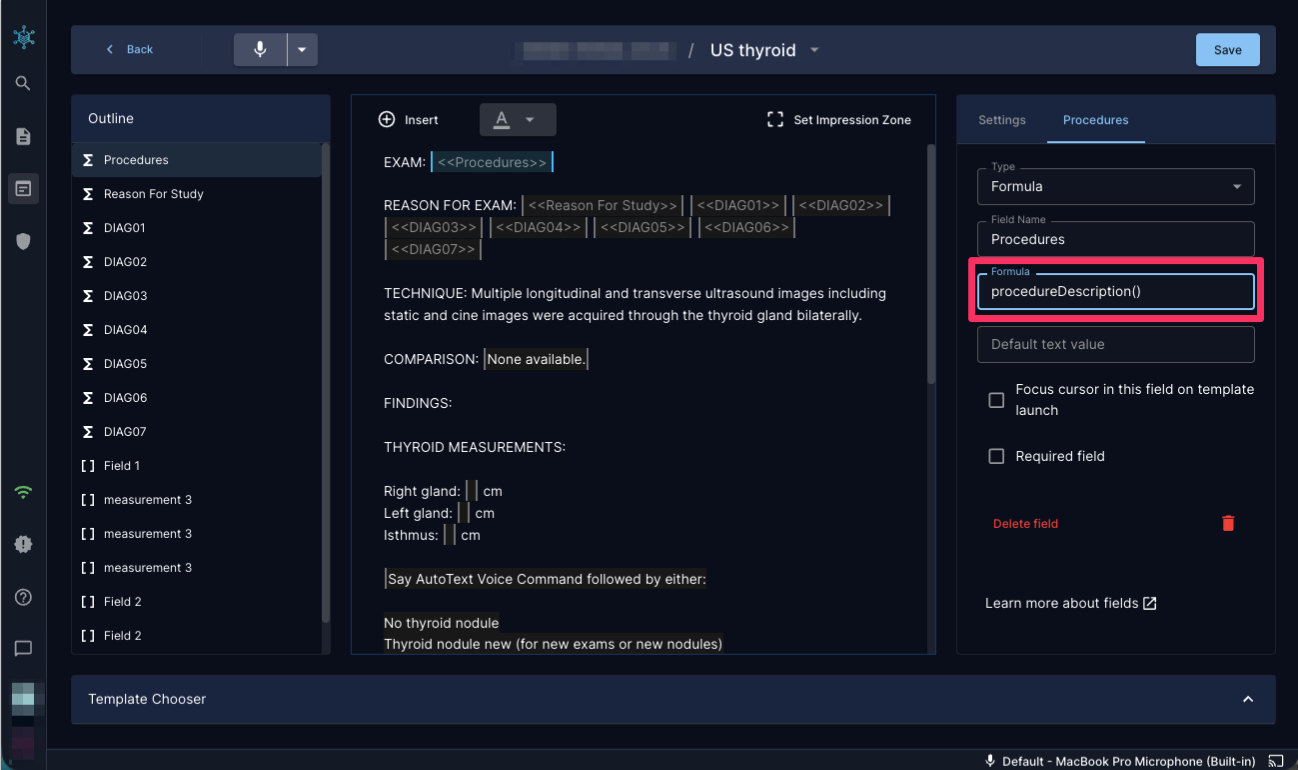Click the red trash delete icon

(1228, 523)
